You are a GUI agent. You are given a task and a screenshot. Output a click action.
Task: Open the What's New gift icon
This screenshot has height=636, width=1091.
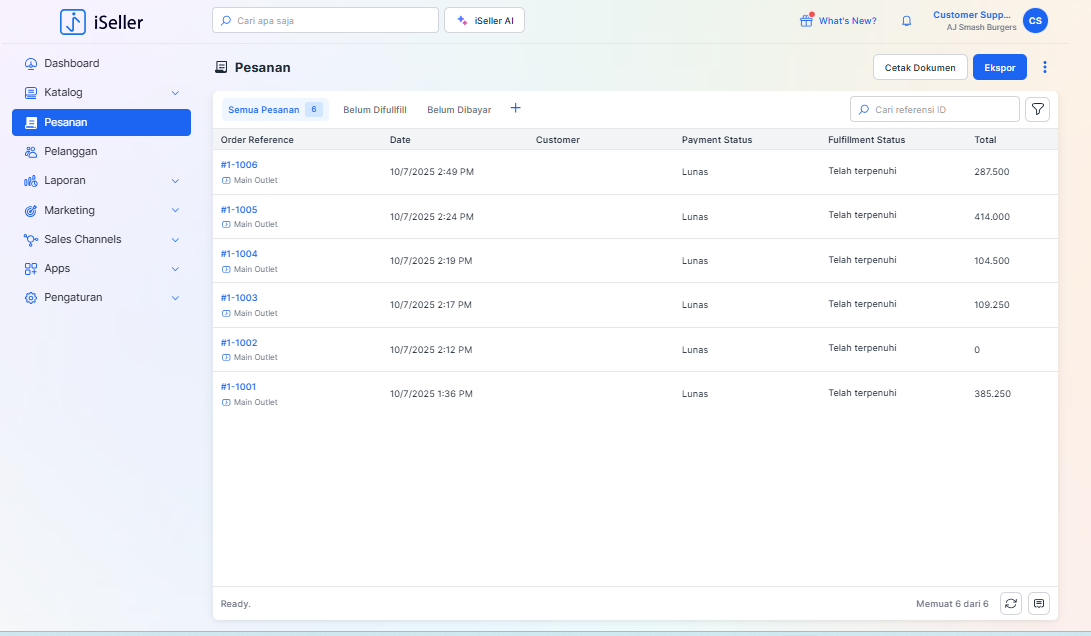pos(806,21)
